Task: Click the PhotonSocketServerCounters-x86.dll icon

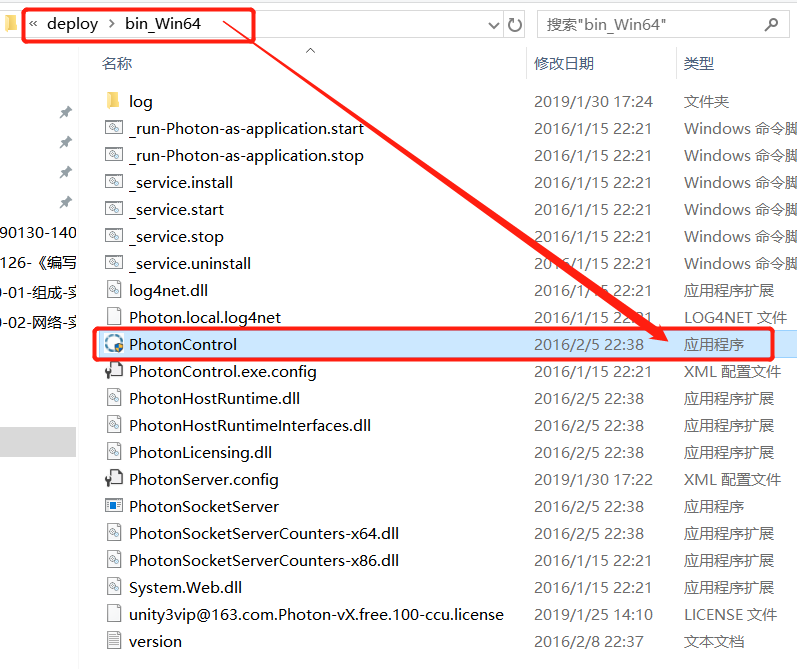Action: click(114, 559)
